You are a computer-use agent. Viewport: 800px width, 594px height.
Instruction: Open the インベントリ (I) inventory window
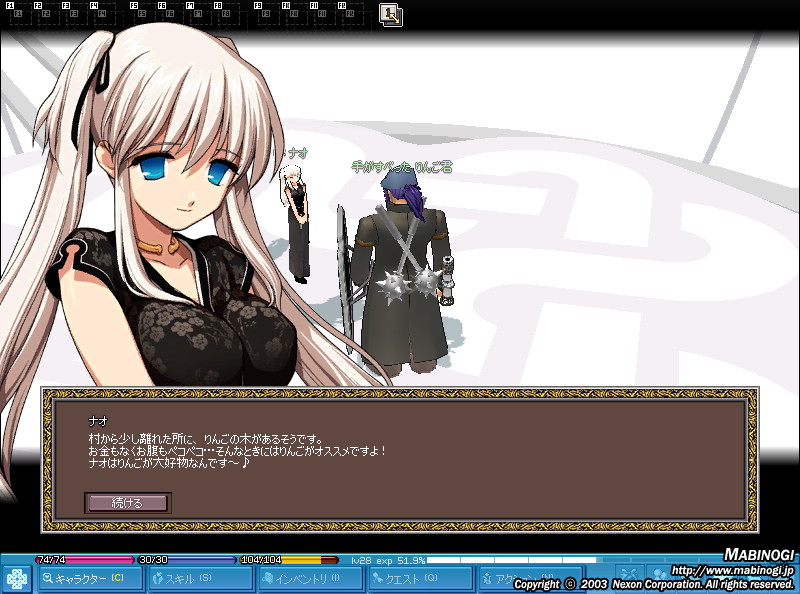click(311, 579)
